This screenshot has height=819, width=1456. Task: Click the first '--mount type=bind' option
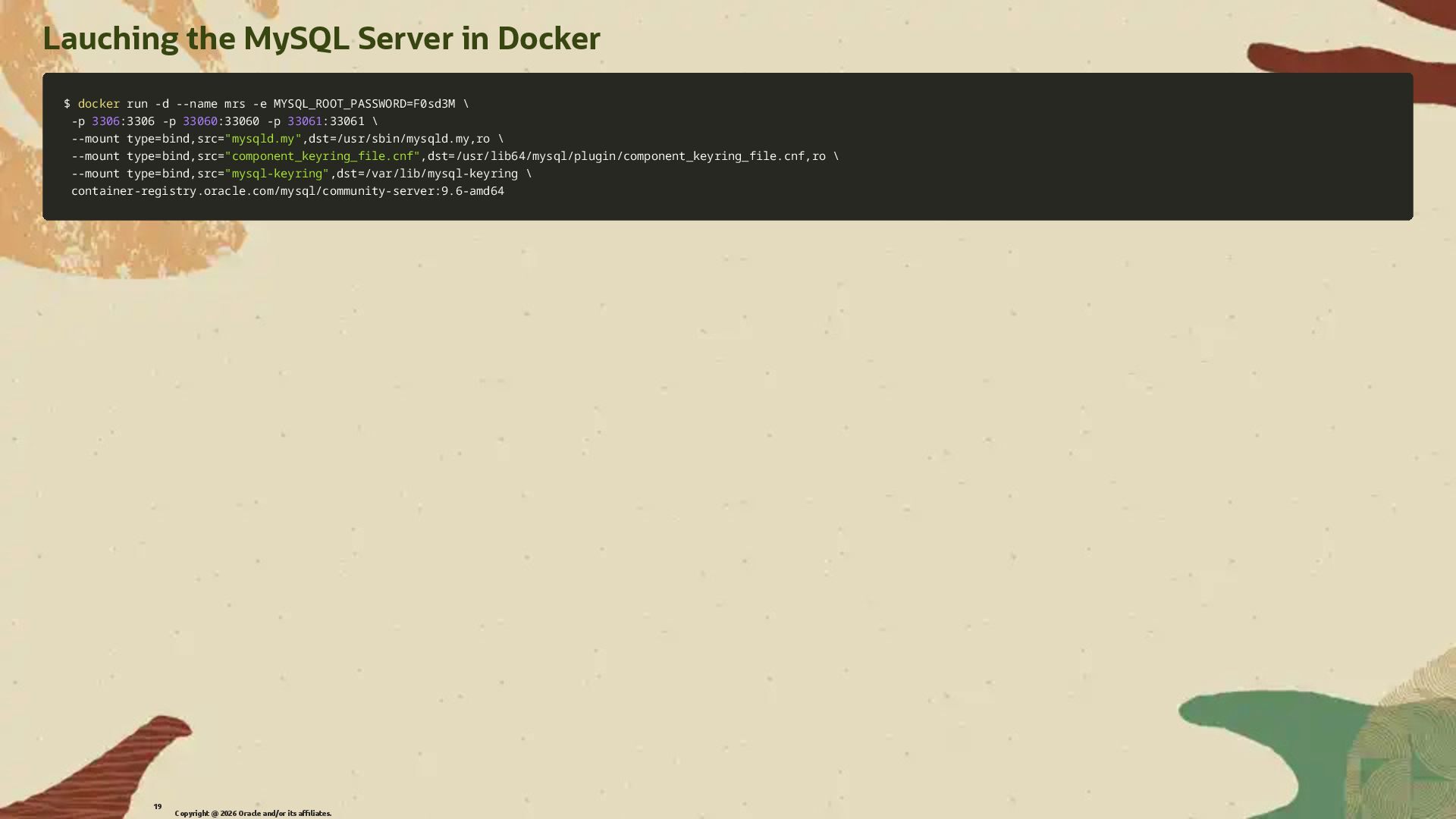[x=130, y=139]
